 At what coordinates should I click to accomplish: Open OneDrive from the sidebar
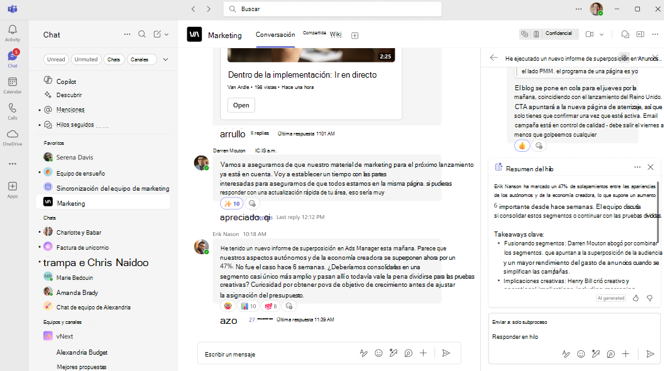[x=12, y=137]
